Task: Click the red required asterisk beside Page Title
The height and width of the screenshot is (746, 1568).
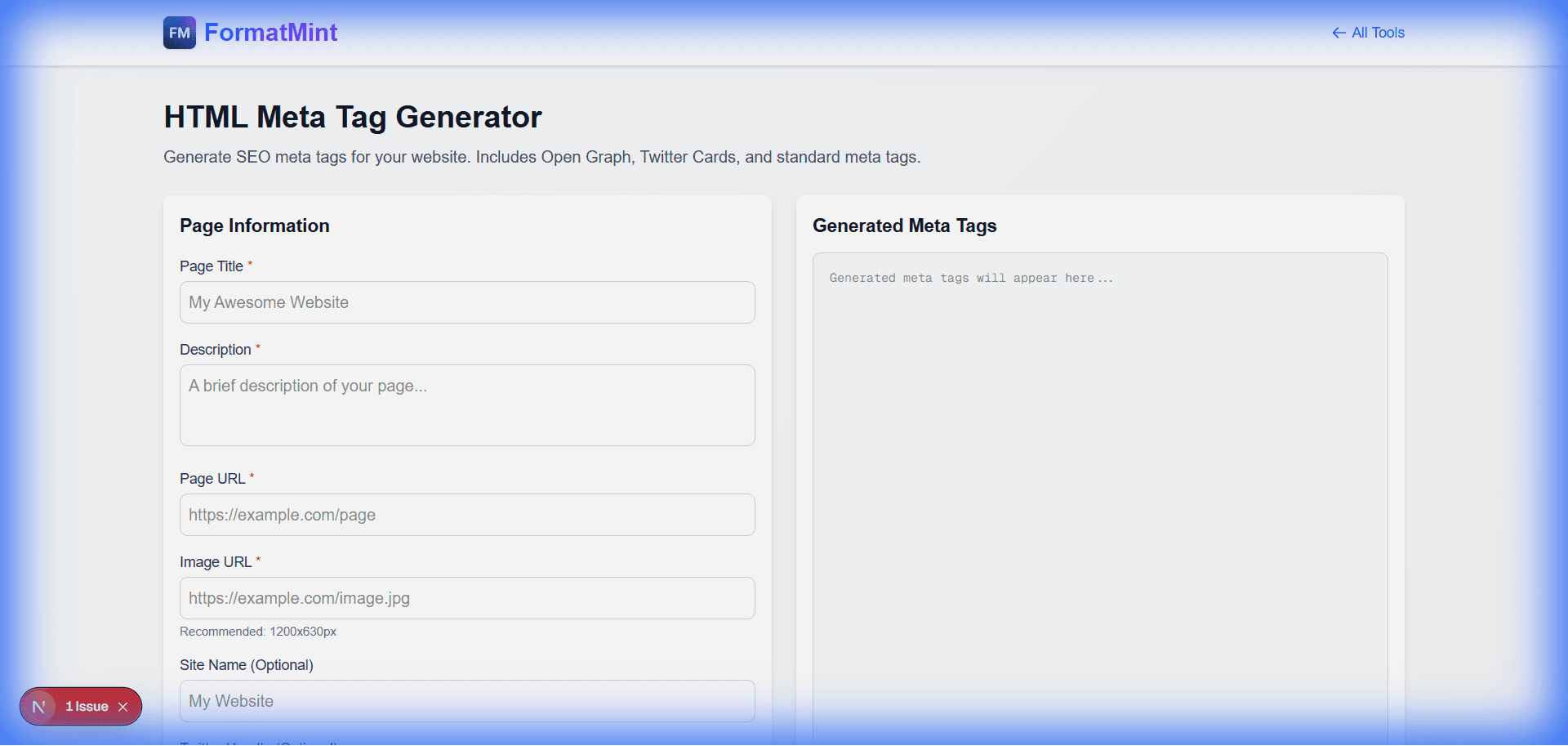Action: coord(250,263)
